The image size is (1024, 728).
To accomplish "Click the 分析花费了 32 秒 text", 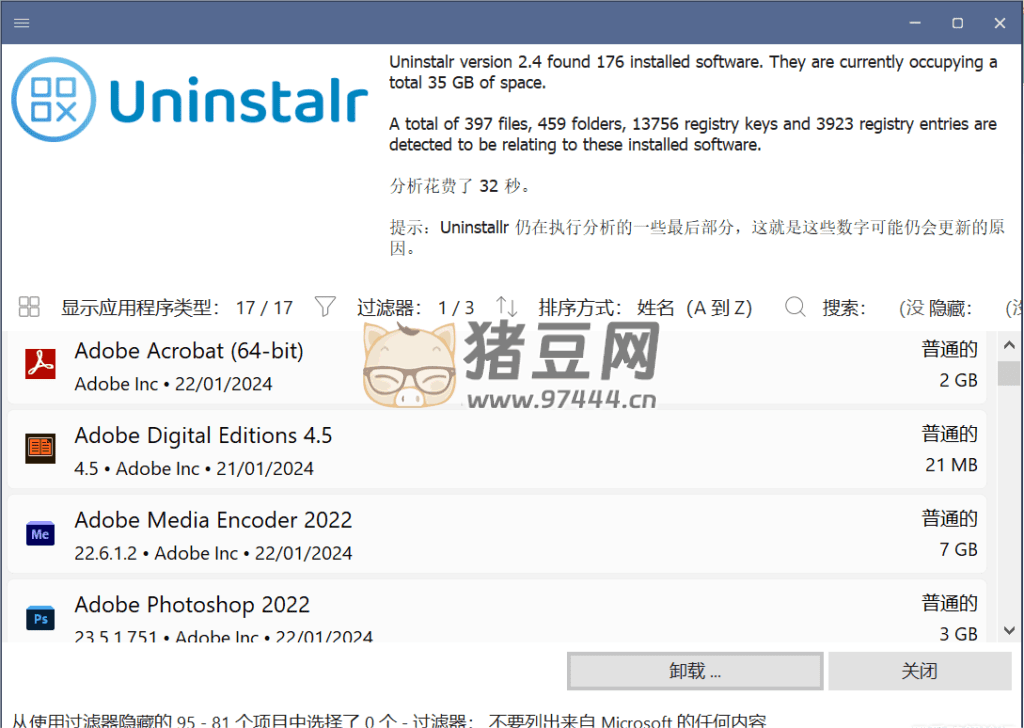I will [460, 186].
